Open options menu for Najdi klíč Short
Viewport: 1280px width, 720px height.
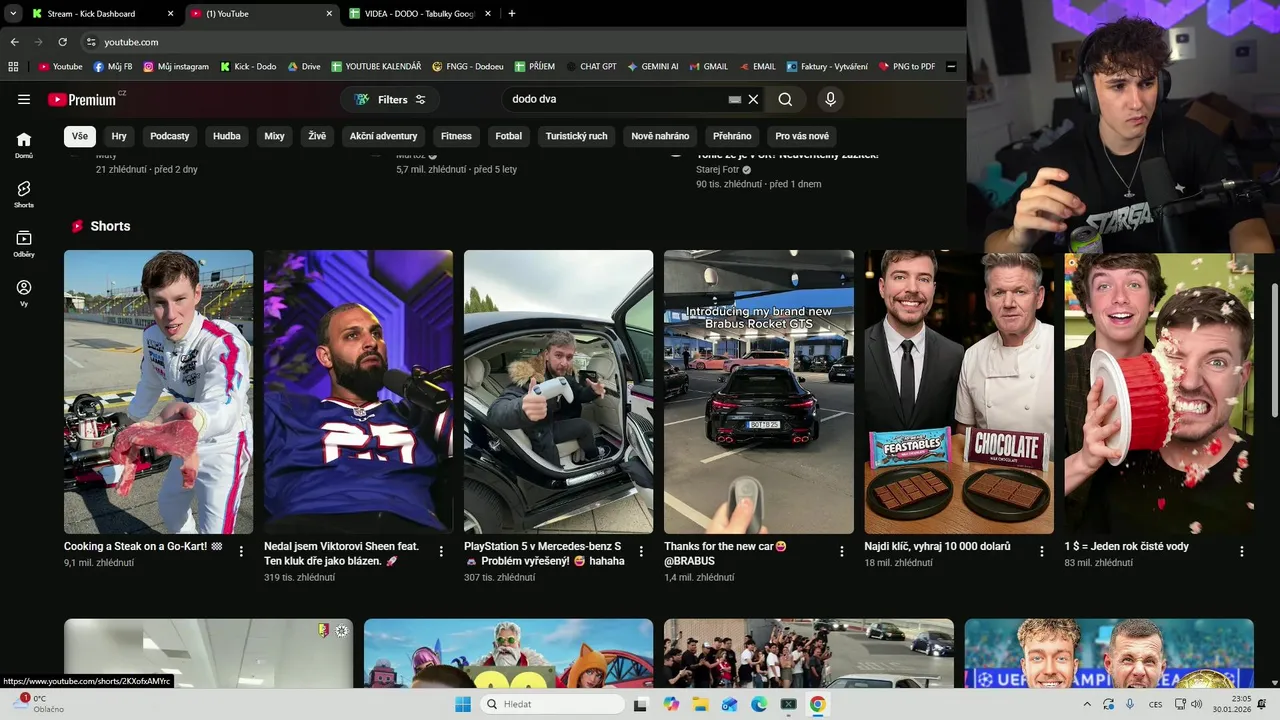1042,551
